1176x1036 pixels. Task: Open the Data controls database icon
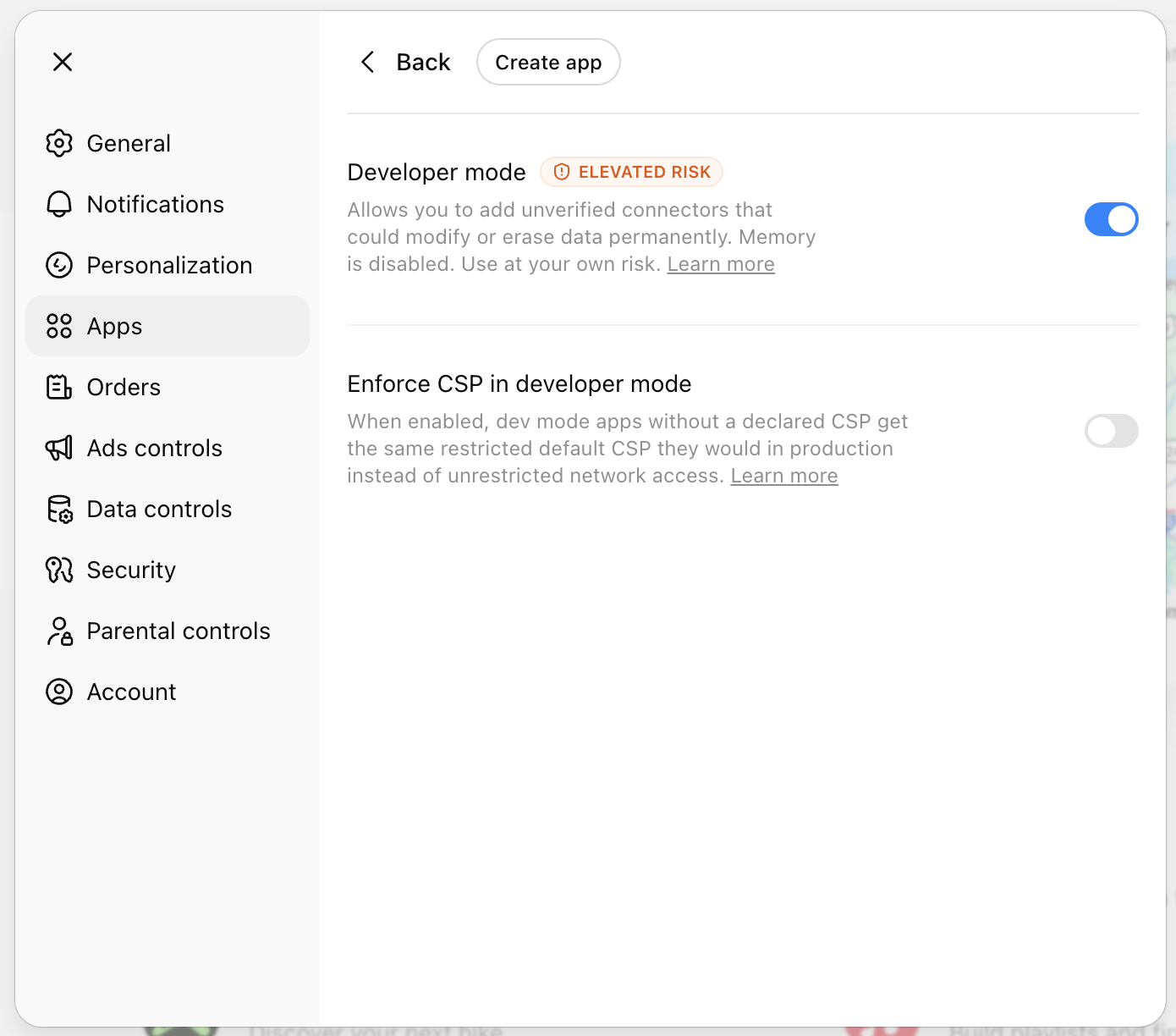click(59, 509)
